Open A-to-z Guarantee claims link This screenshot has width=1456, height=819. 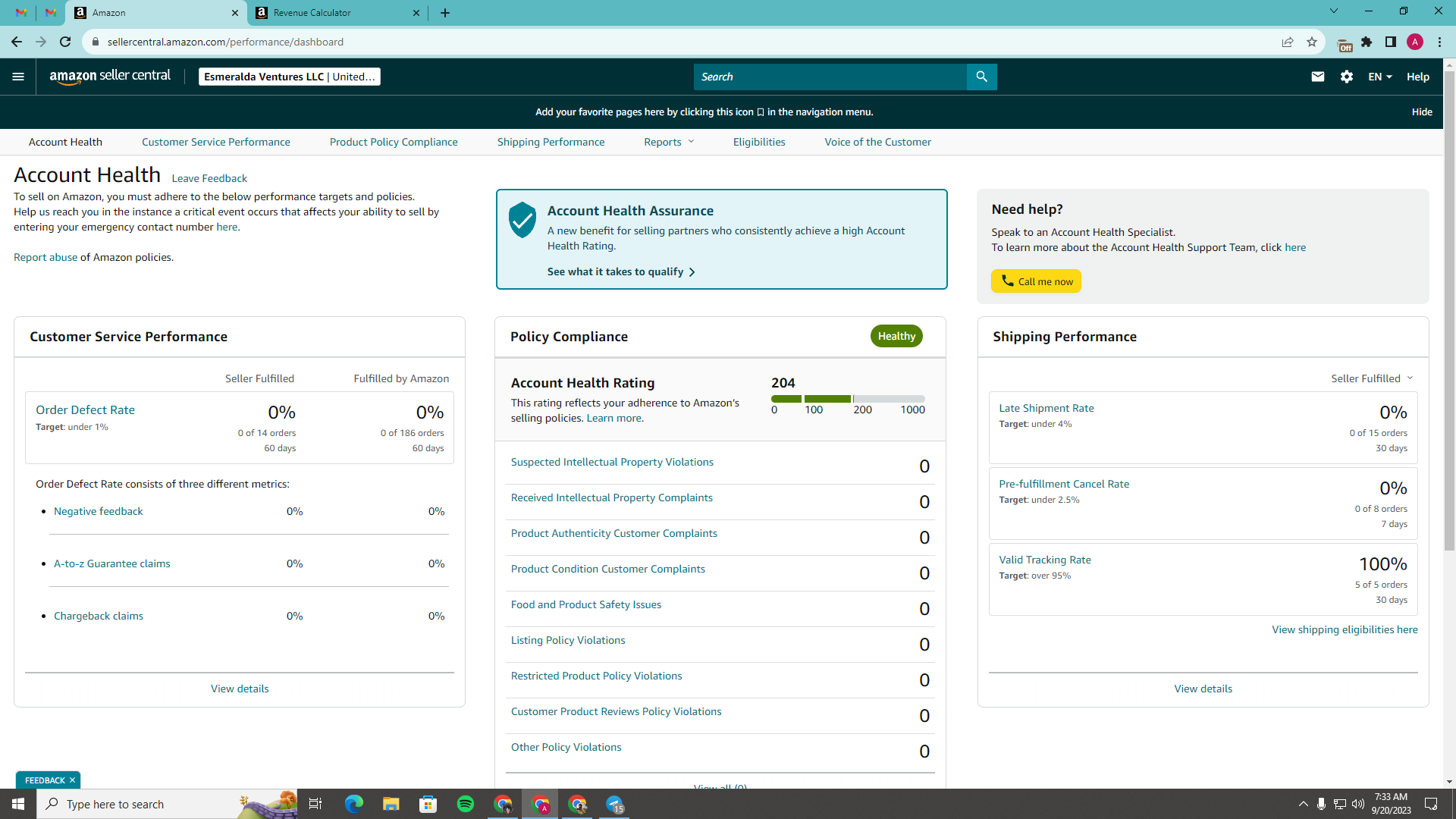pos(112,563)
